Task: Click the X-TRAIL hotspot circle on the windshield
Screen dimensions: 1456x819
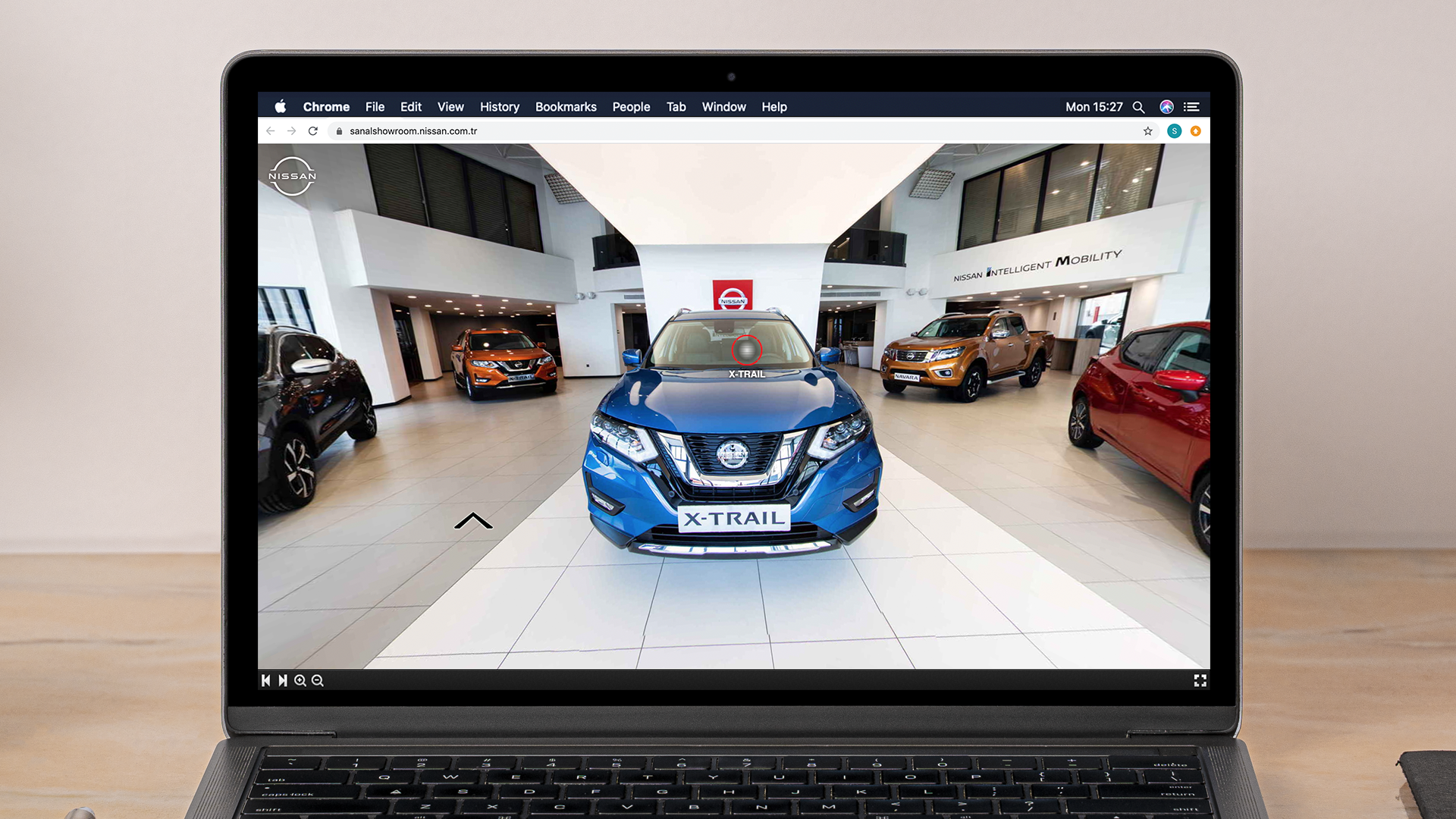Action: pyautogui.click(x=747, y=350)
